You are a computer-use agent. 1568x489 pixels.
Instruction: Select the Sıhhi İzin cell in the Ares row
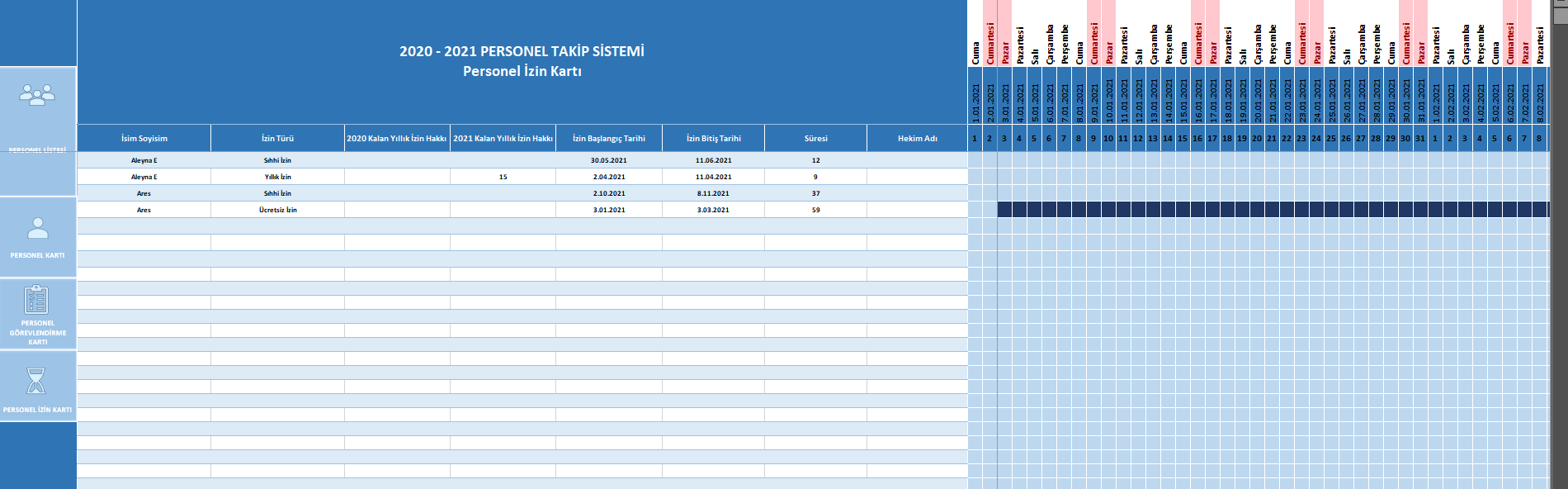[278, 193]
